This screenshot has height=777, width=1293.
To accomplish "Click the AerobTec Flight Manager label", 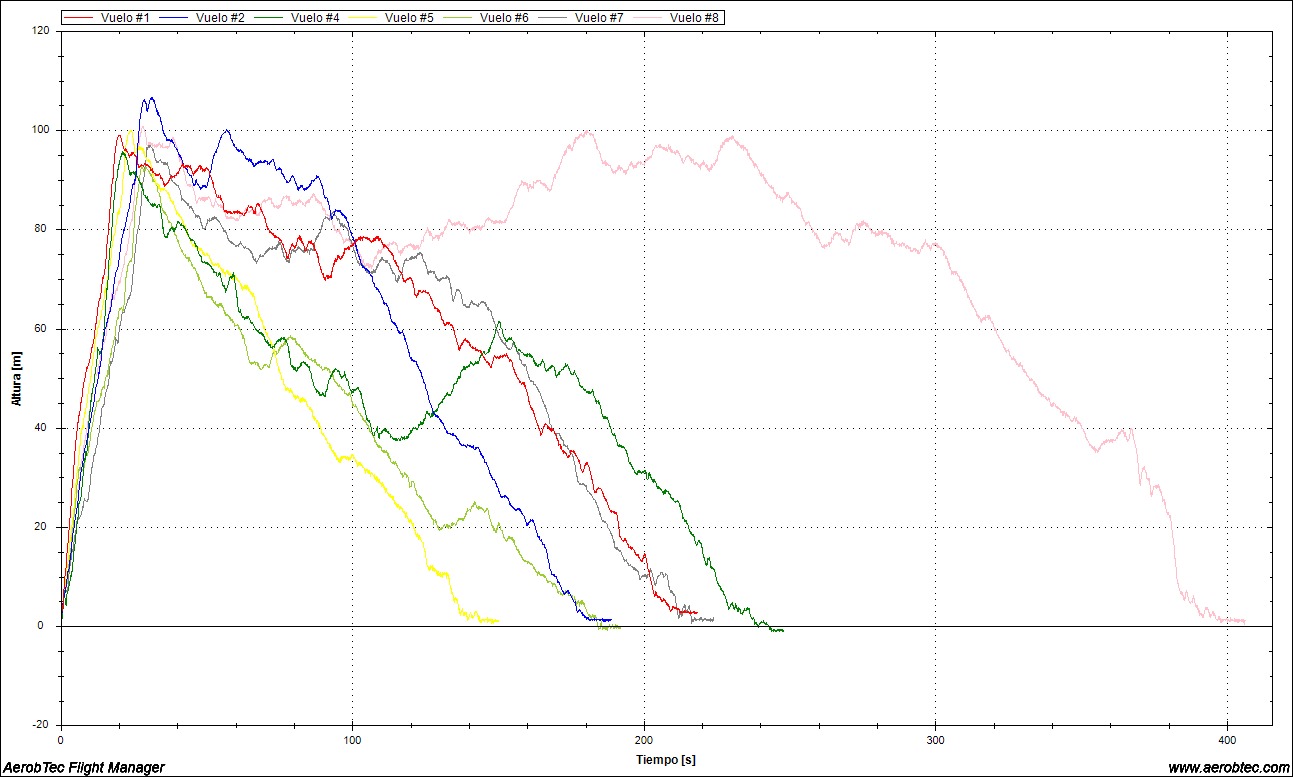I will (83, 767).
